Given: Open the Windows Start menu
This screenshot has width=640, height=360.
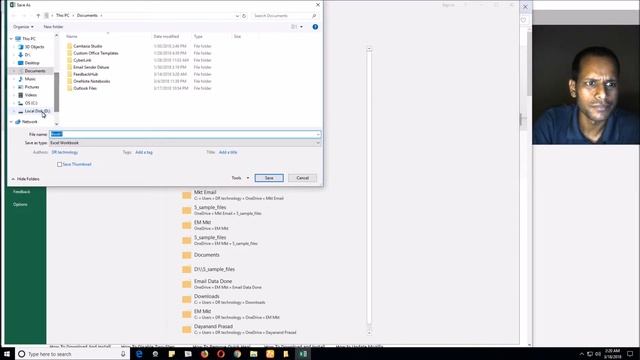Looking at the screenshot, I should 7,354.
